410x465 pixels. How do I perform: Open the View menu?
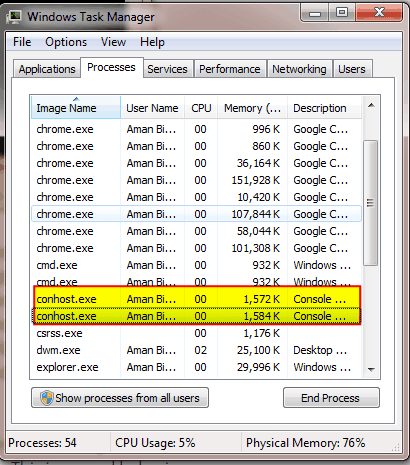click(113, 42)
